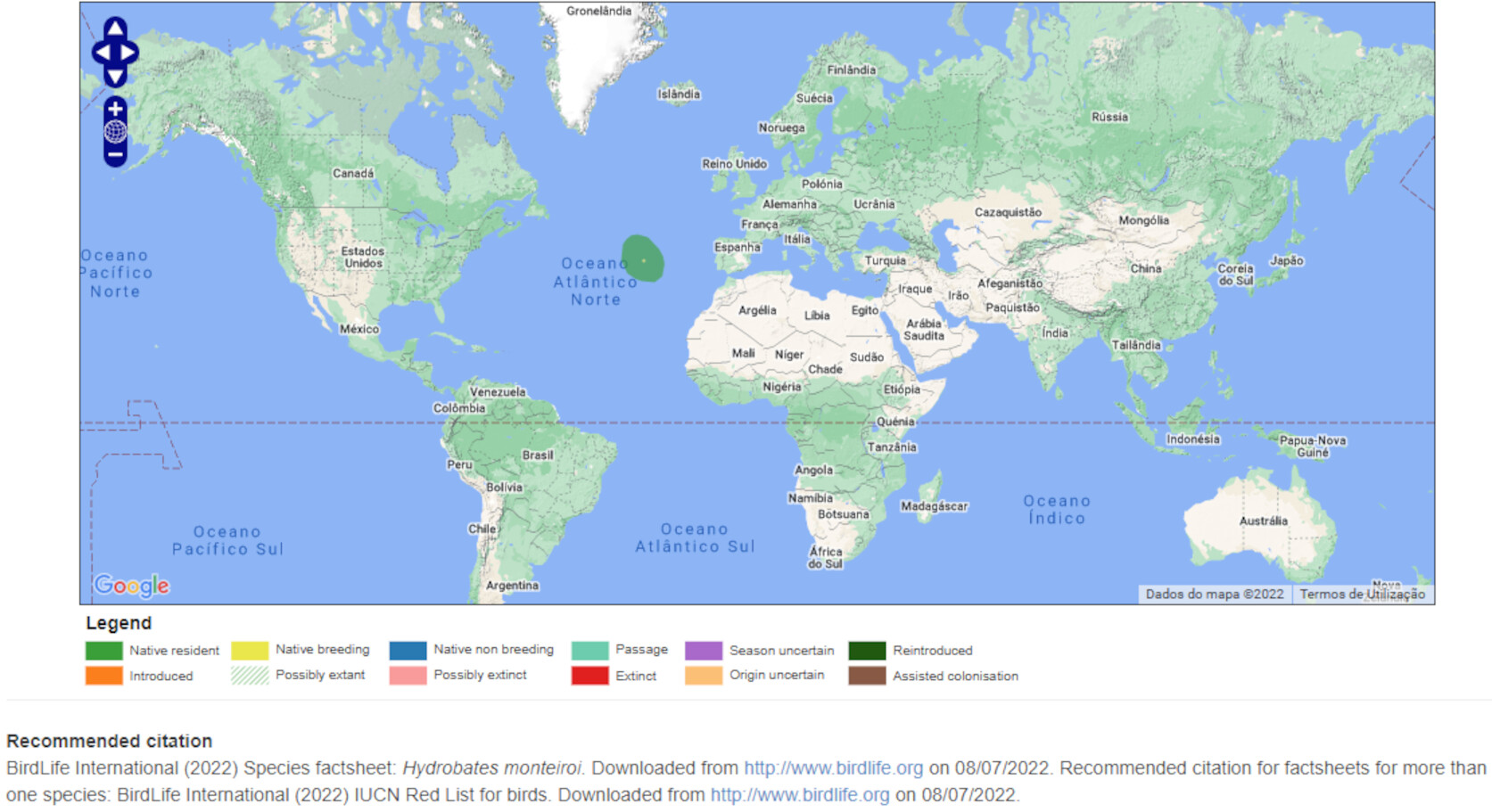This screenshot has width=1492, height=812.
Task: Click the Native non breeding blue swatch
Action: [408, 651]
